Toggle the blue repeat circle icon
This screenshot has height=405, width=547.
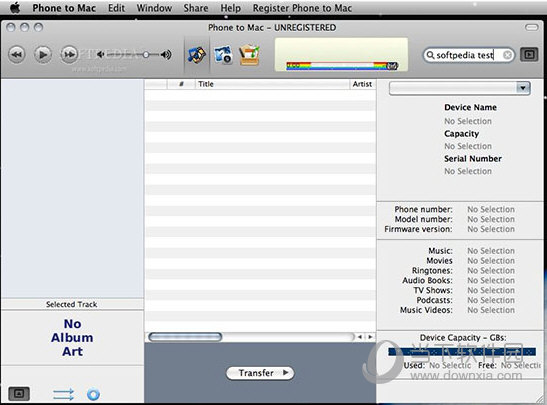(93, 395)
